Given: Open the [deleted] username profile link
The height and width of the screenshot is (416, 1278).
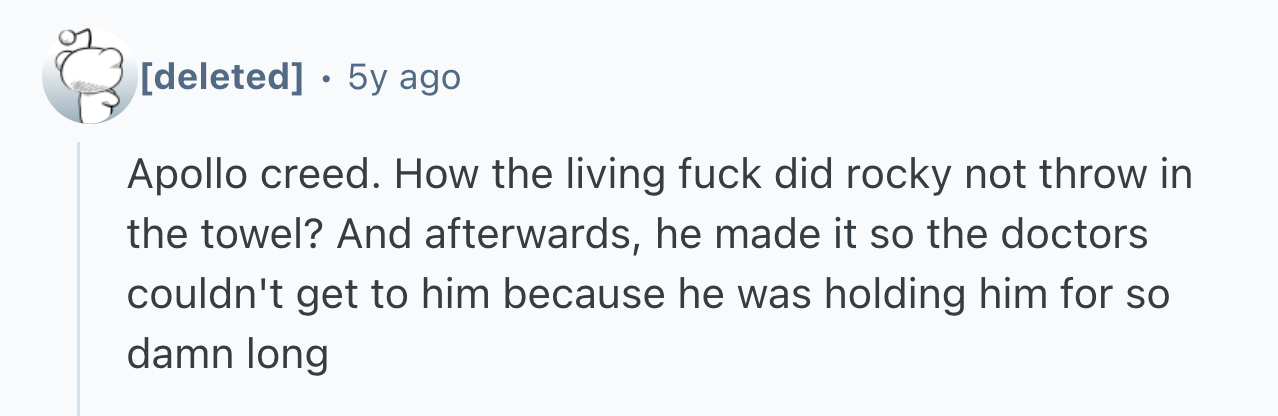Looking at the screenshot, I should (x=222, y=77).
